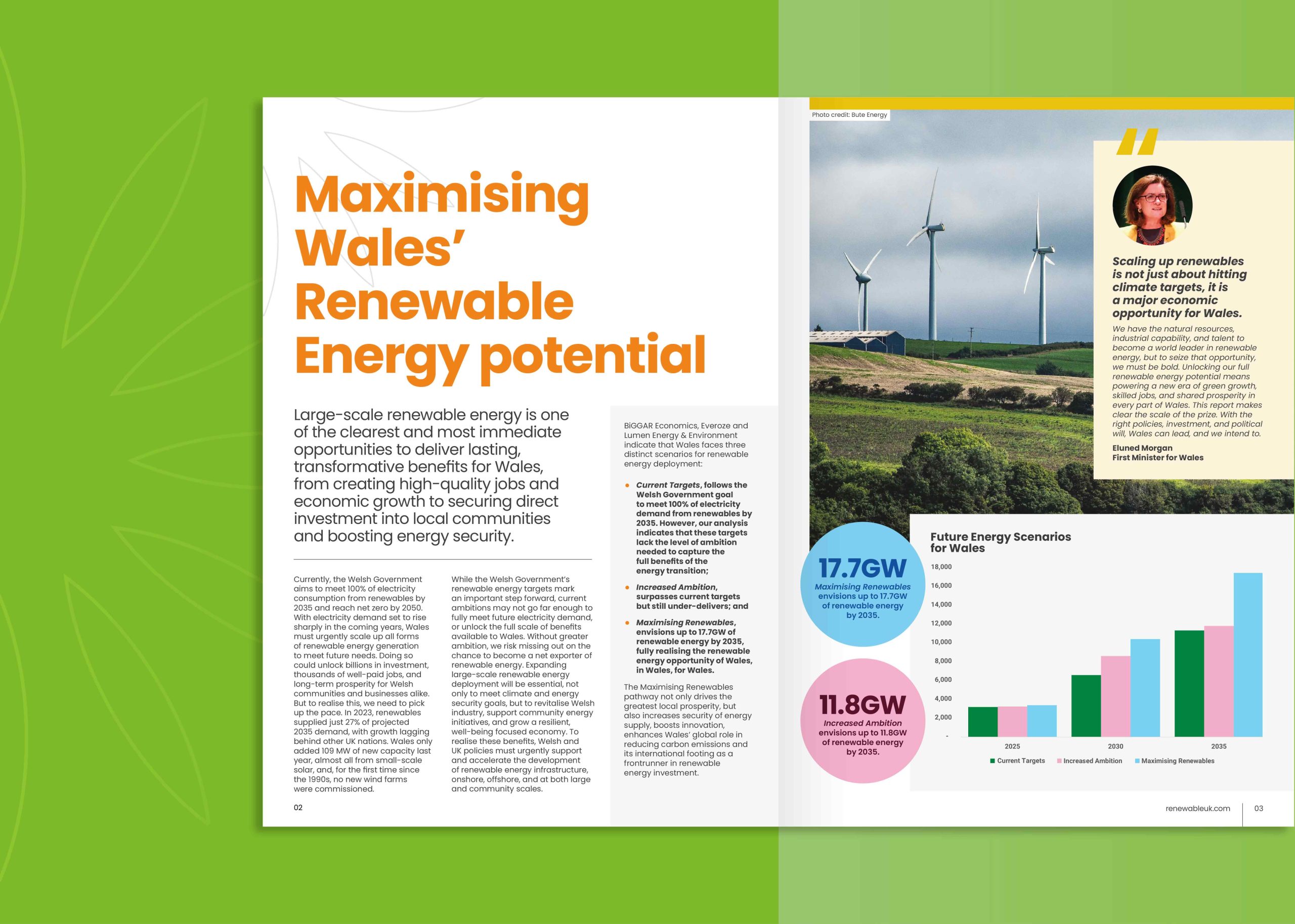Click the renewableuk.com footer link
Viewport: 1295px width, 924px height.
click(x=1198, y=808)
